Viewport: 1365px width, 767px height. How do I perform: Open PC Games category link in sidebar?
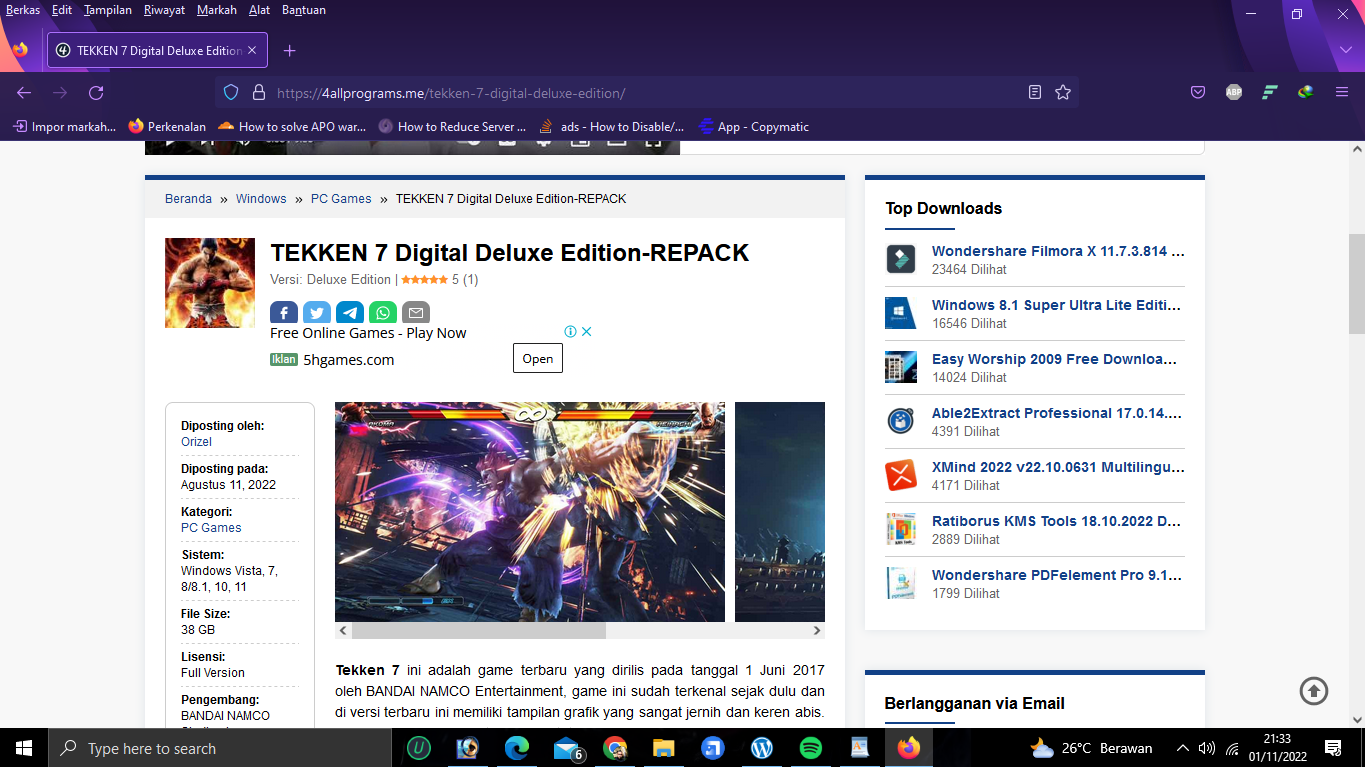211,527
